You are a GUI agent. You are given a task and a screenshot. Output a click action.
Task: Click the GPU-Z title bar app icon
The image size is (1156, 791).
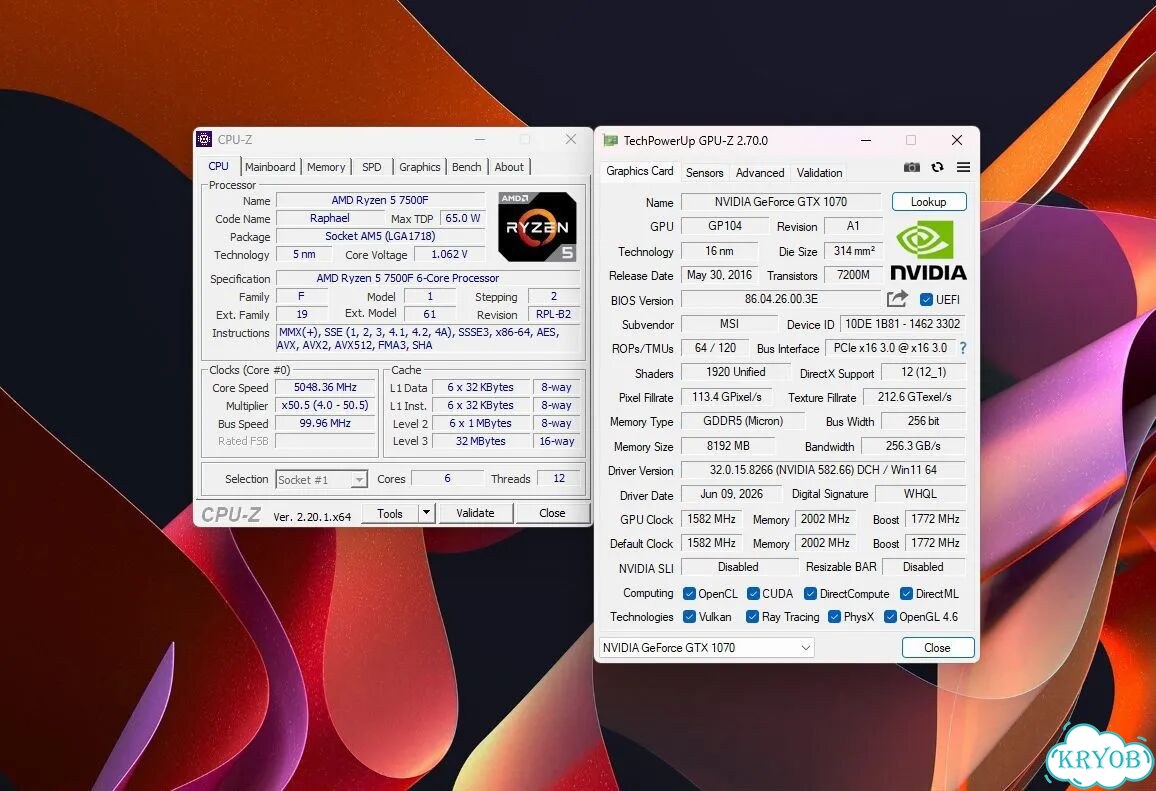(610, 140)
